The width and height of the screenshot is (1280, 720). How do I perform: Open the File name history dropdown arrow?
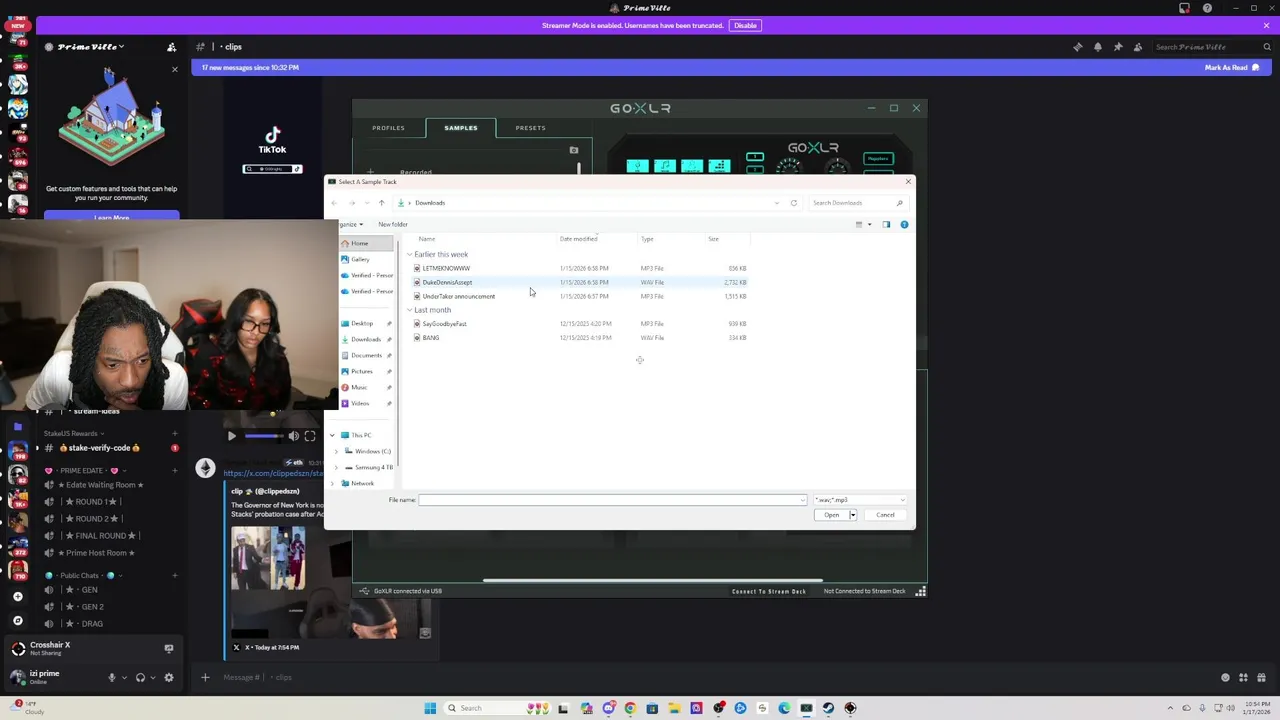pos(803,500)
